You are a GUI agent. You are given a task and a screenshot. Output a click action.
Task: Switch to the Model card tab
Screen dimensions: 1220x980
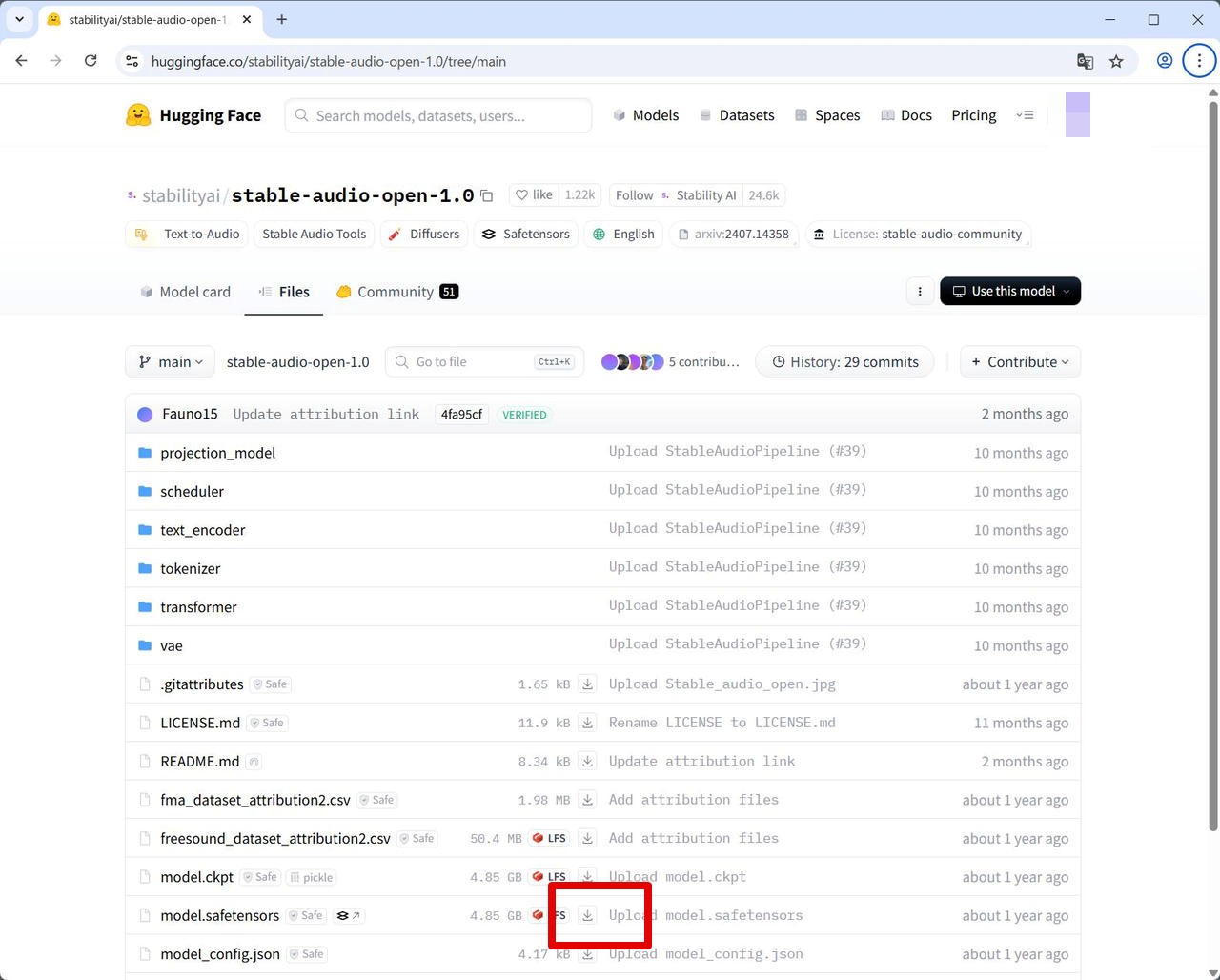(185, 292)
